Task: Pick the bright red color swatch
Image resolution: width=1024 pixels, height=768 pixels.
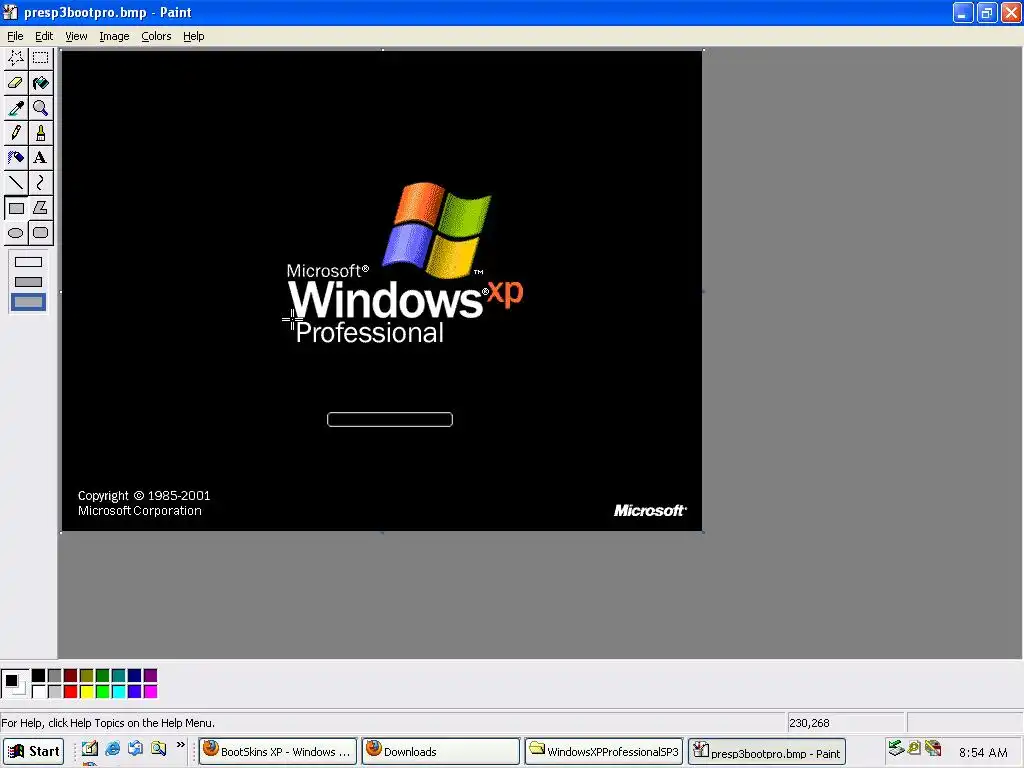Action: point(71,691)
